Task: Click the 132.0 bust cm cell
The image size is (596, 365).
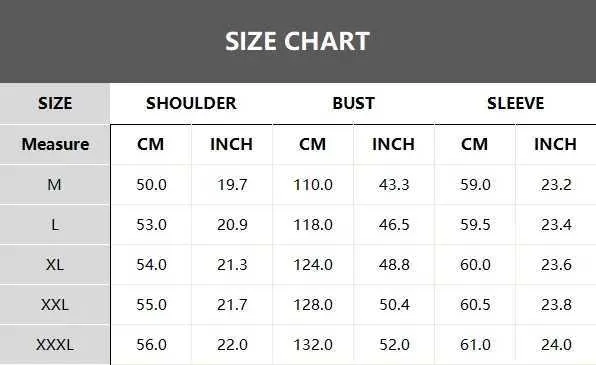Action: 313,345
